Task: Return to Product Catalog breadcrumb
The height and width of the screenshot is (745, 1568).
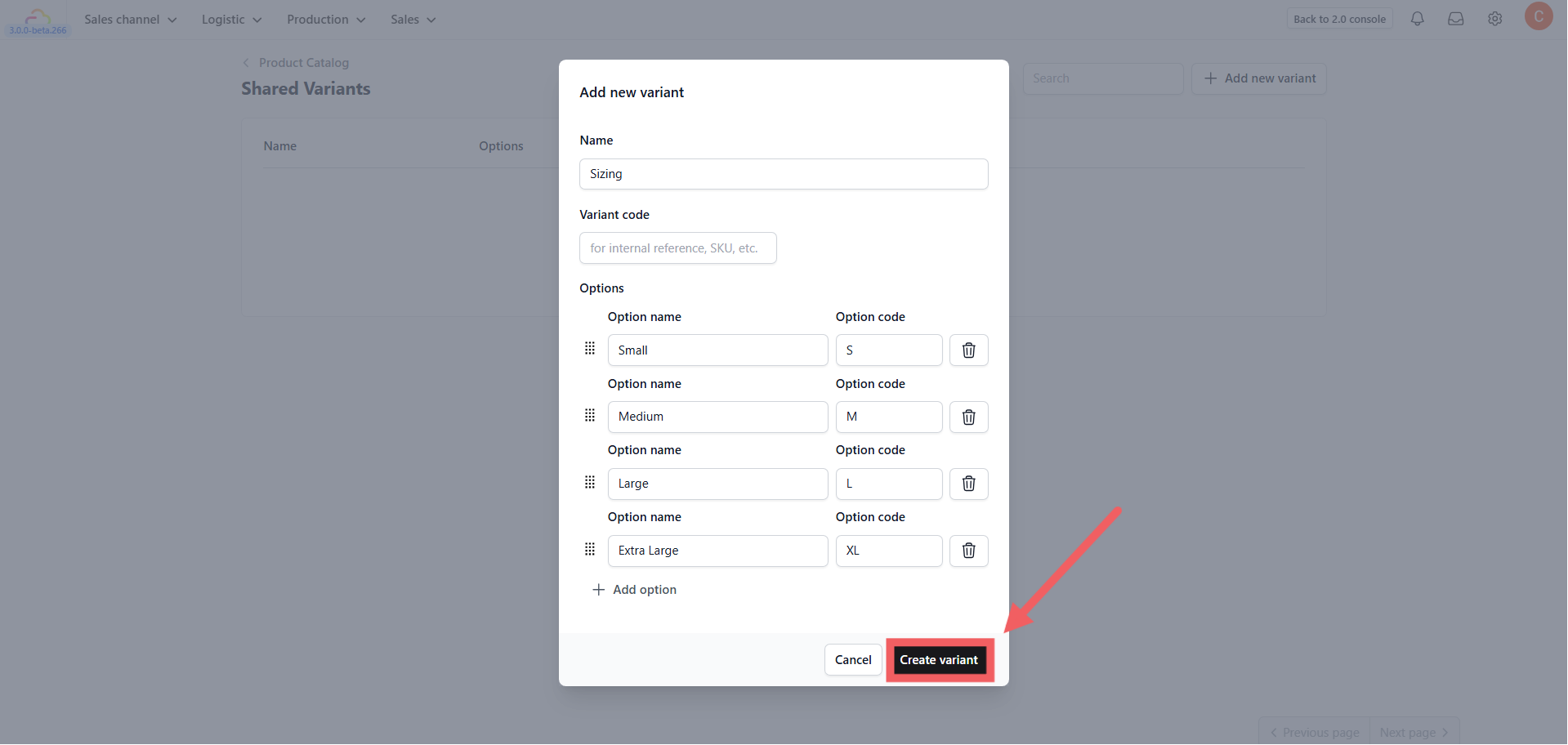Action: (296, 63)
